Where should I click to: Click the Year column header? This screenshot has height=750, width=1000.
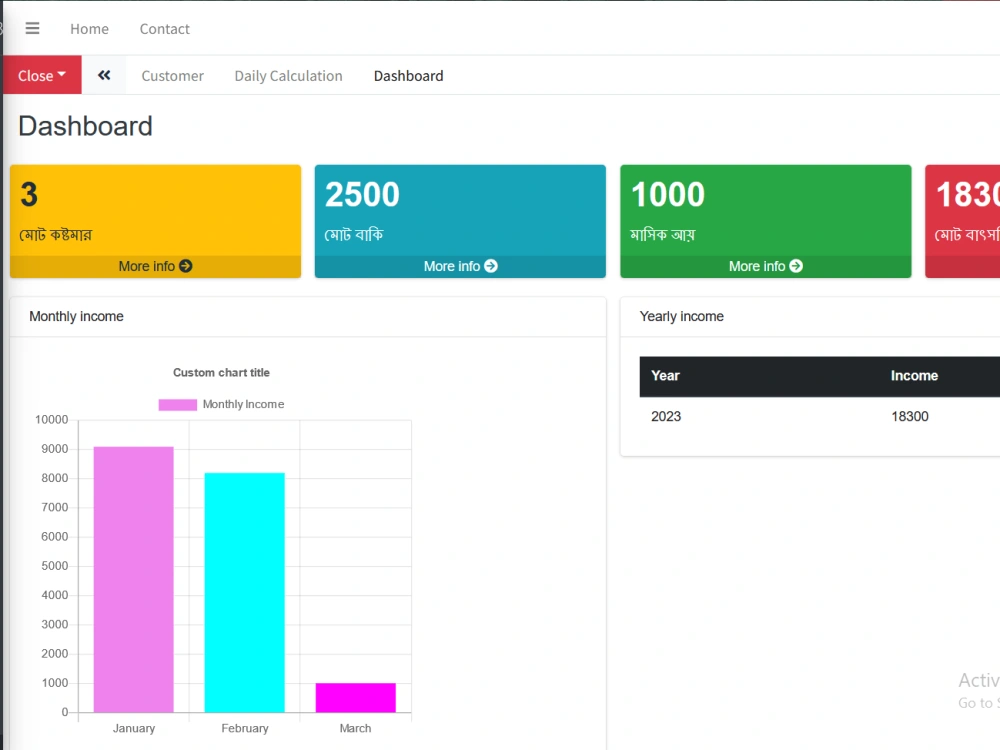coord(665,376)
